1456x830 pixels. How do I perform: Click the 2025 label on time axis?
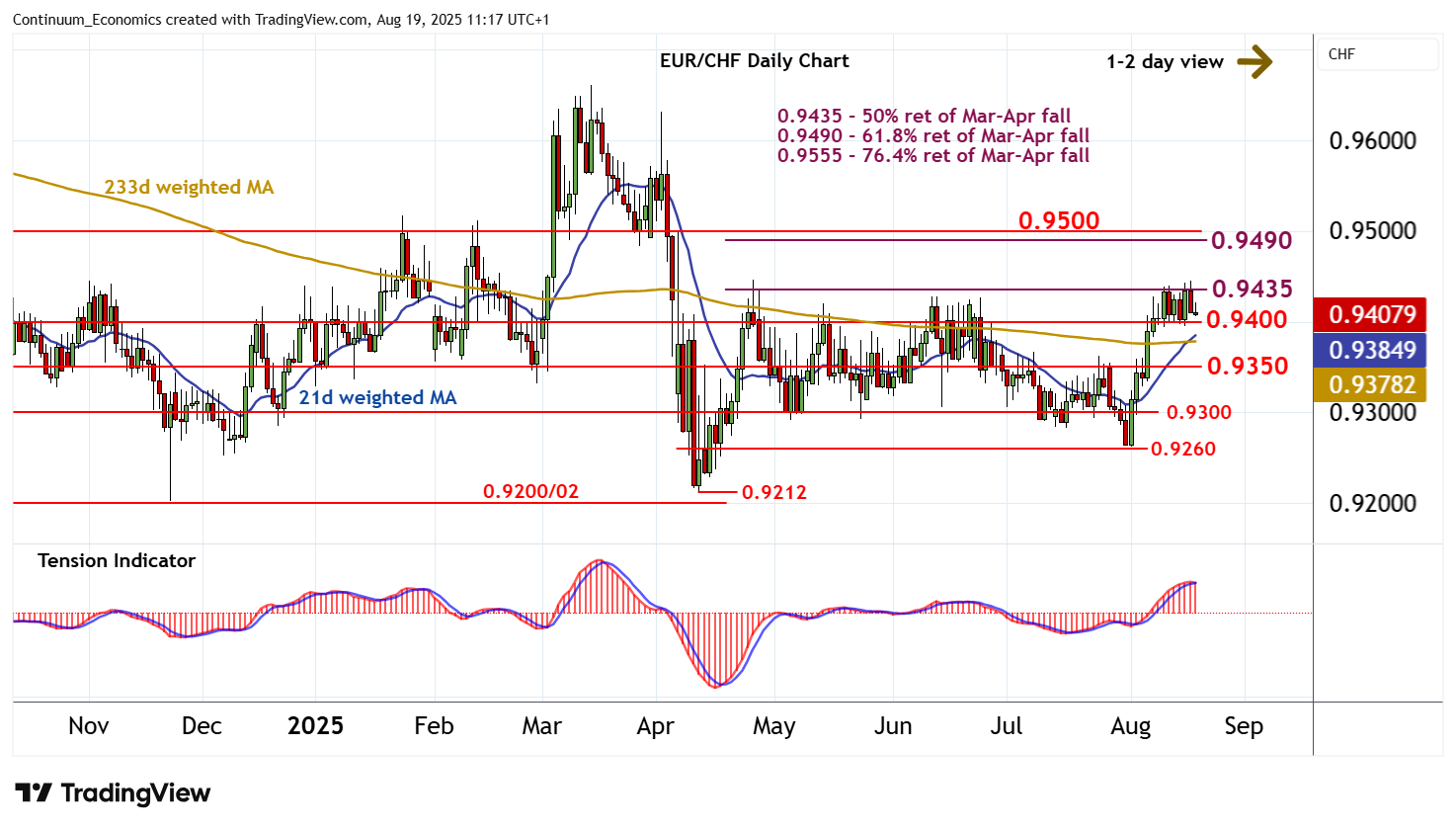pos(315,726)
